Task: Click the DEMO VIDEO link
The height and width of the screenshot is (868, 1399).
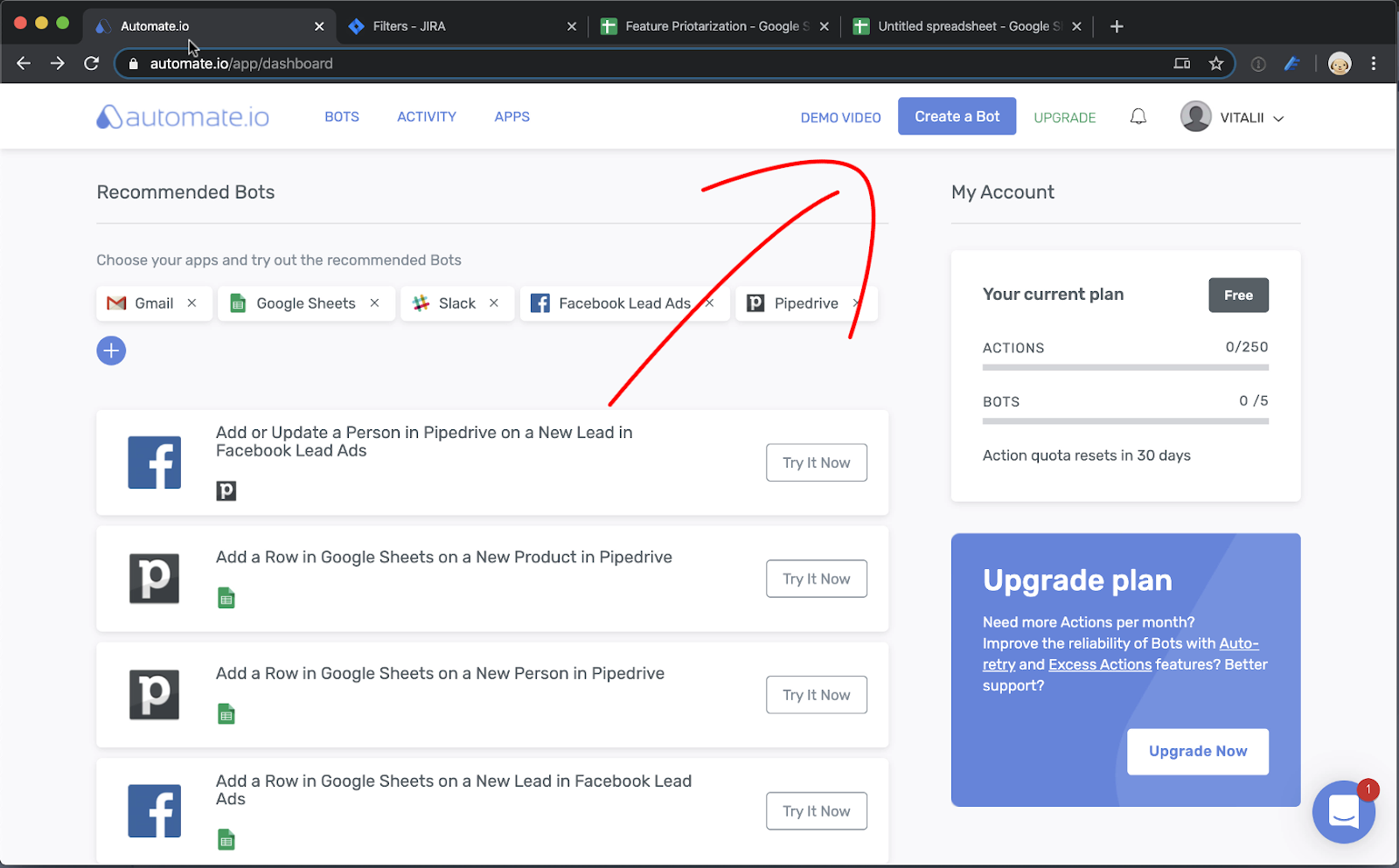Action: [841, 117]
